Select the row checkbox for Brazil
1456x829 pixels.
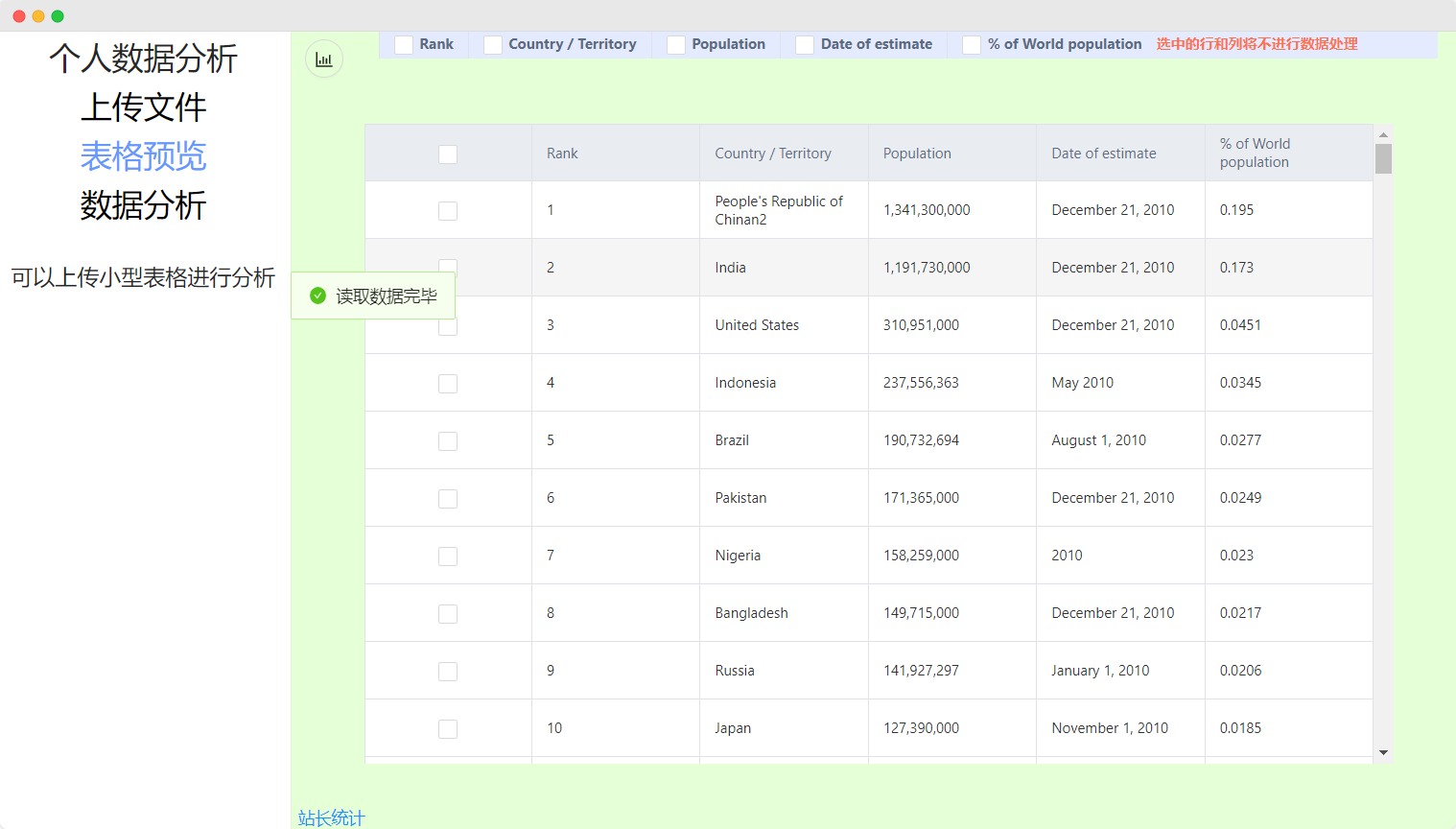448,441
